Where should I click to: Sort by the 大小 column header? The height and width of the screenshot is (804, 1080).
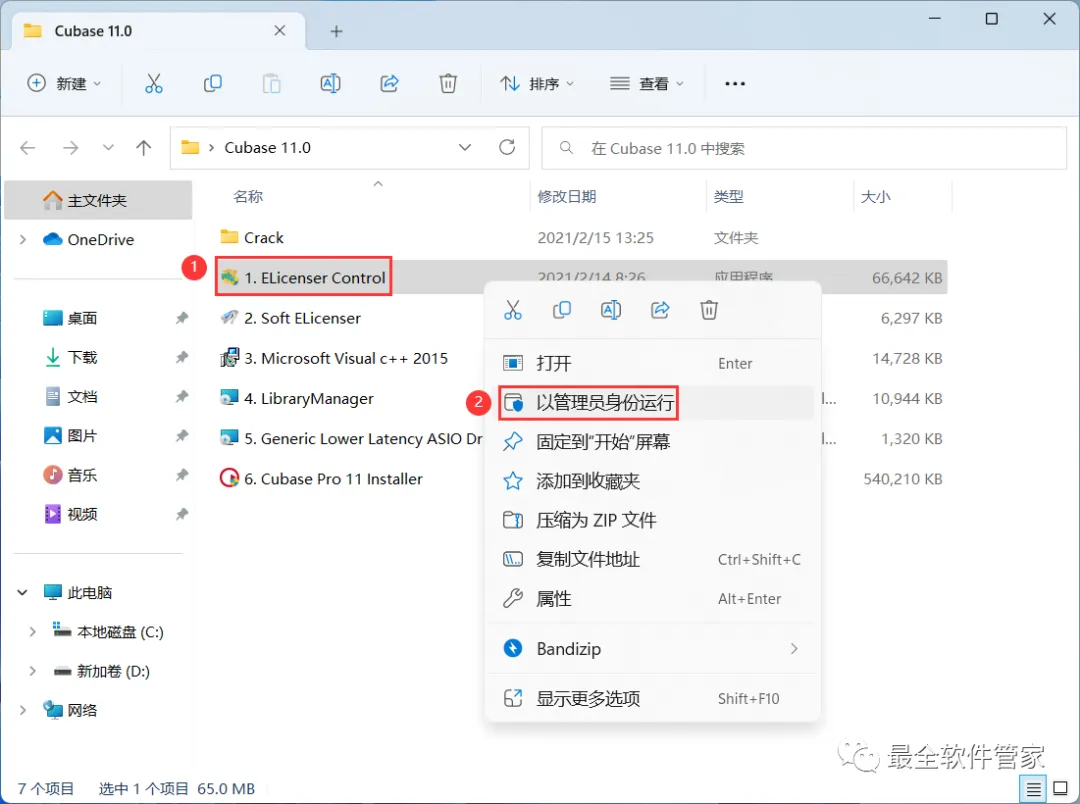[x=875, y=197]
